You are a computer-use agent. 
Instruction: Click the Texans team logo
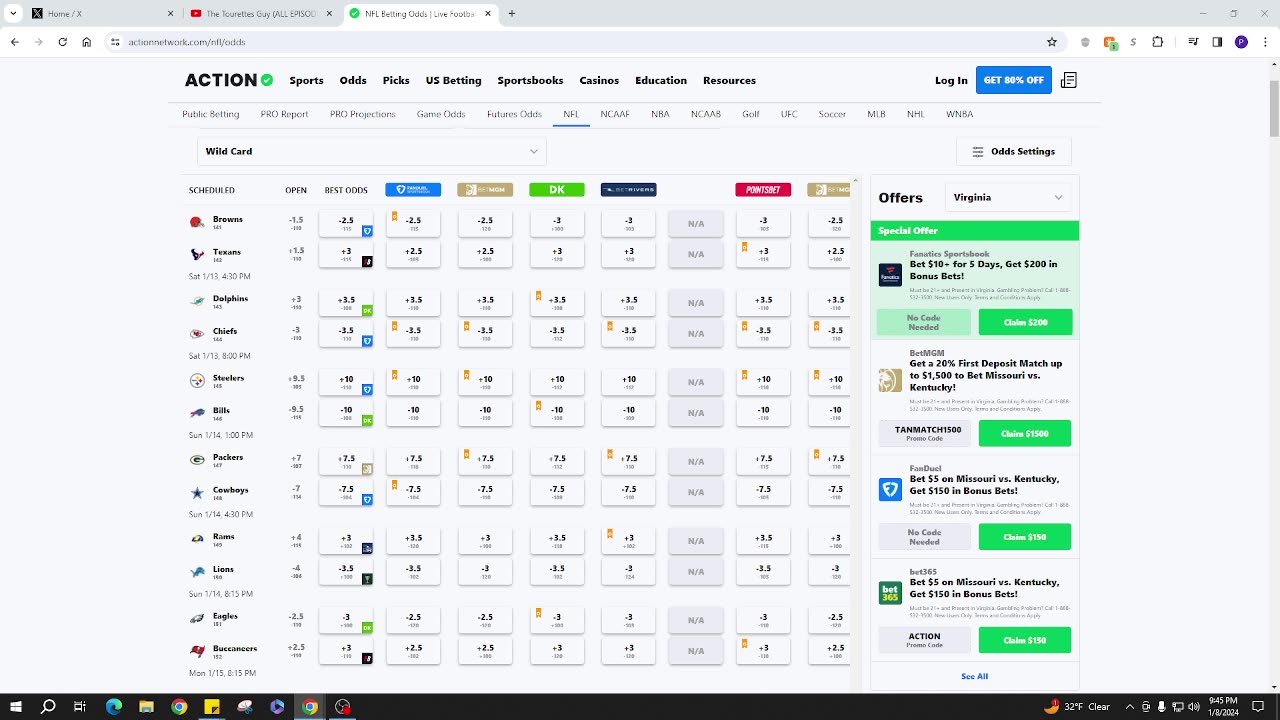(x=197, y=255)
